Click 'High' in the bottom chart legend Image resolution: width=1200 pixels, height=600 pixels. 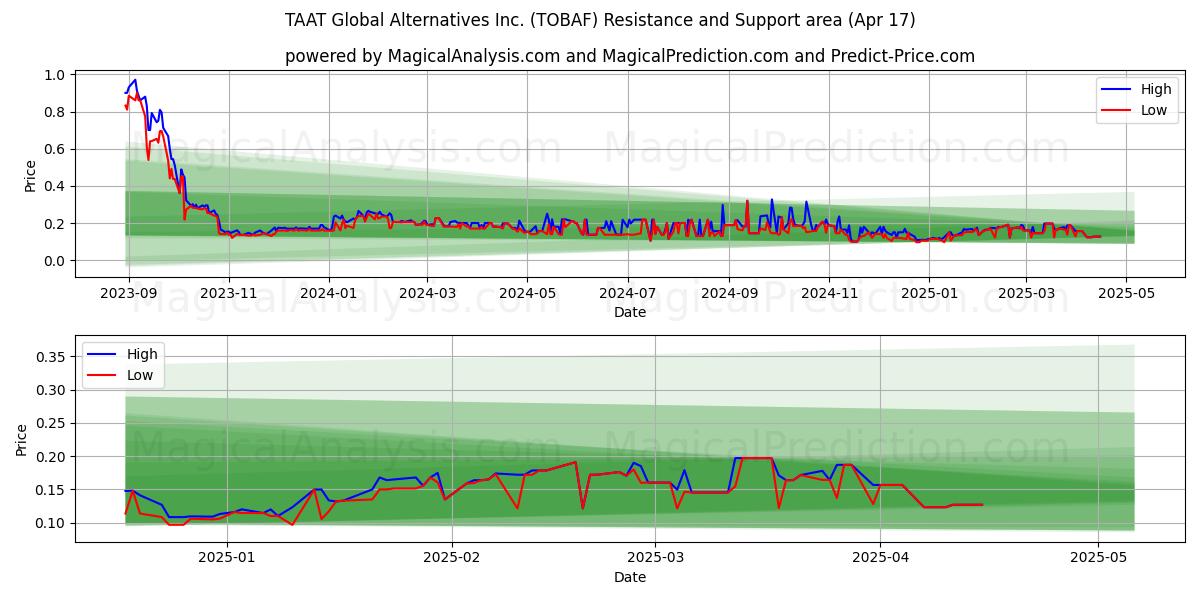pyautogui.click(x=142, y=354)
